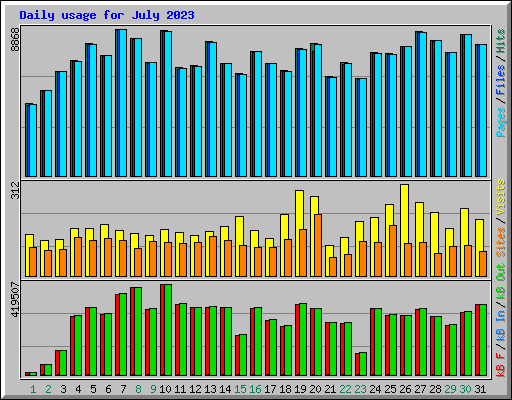Click day 23 label on the x-axis
Image resolution: width=512 pixels, height=400 pixels.
click(360, 389)
